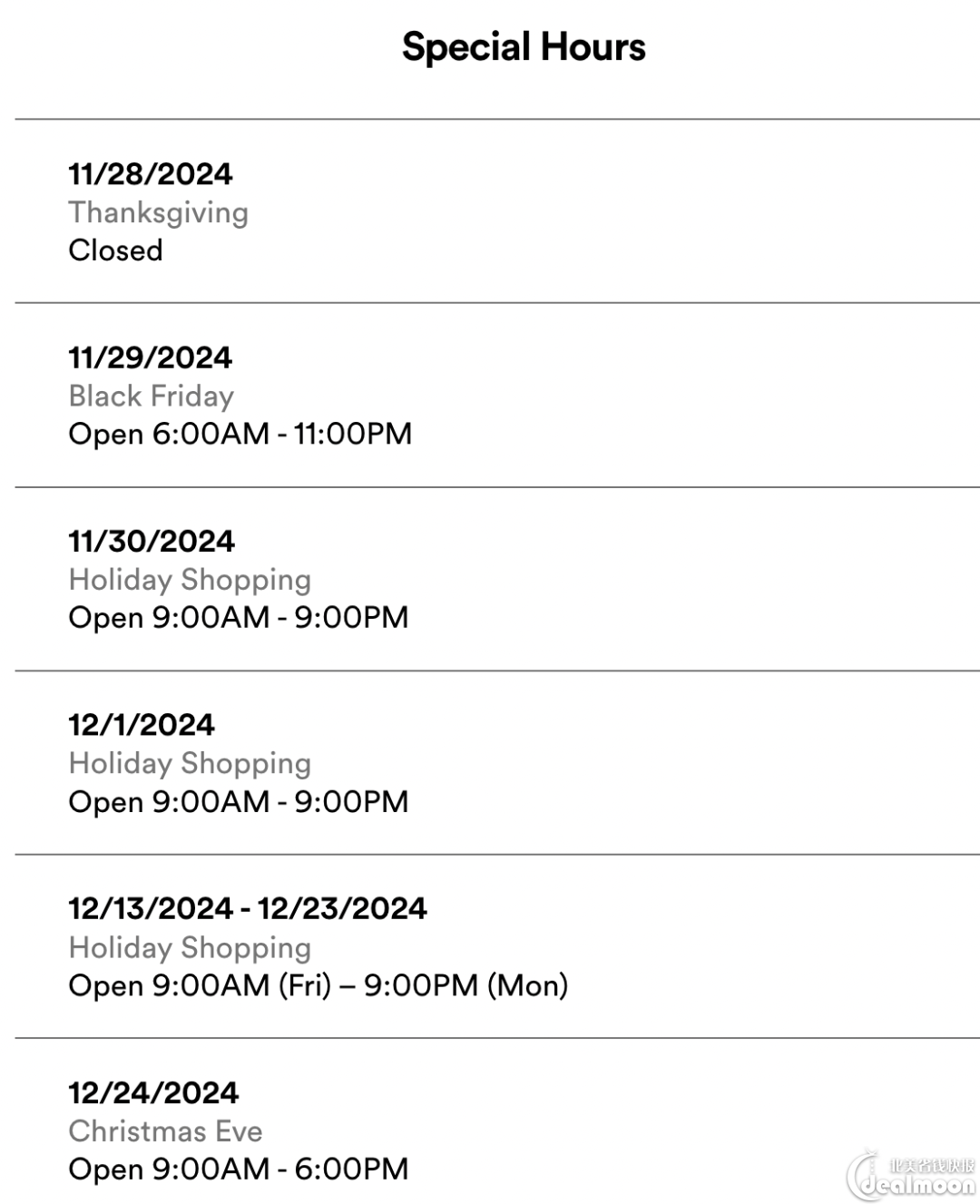This screenshot has width=980, height=1204.
Task: Click hours text under 11/30/2024
Action: 239,618
